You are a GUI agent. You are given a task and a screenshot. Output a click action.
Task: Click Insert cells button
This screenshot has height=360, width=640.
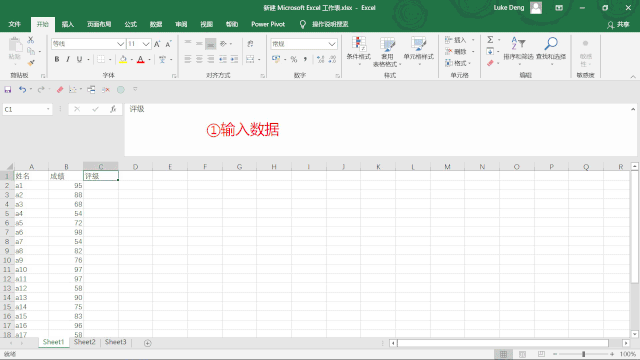click(x=456, y=40)
